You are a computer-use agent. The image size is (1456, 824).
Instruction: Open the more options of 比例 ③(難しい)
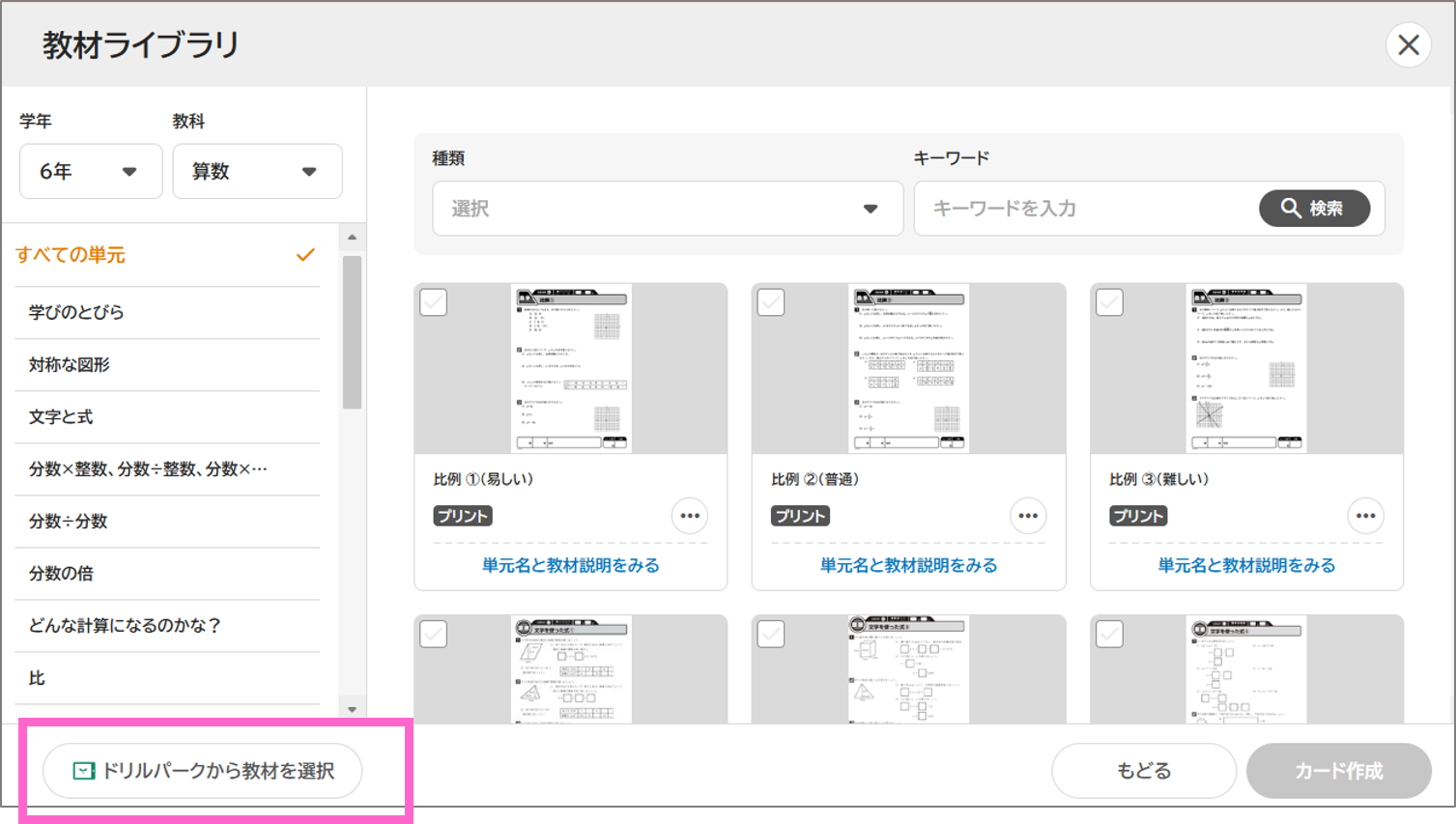pos(1365,516)
